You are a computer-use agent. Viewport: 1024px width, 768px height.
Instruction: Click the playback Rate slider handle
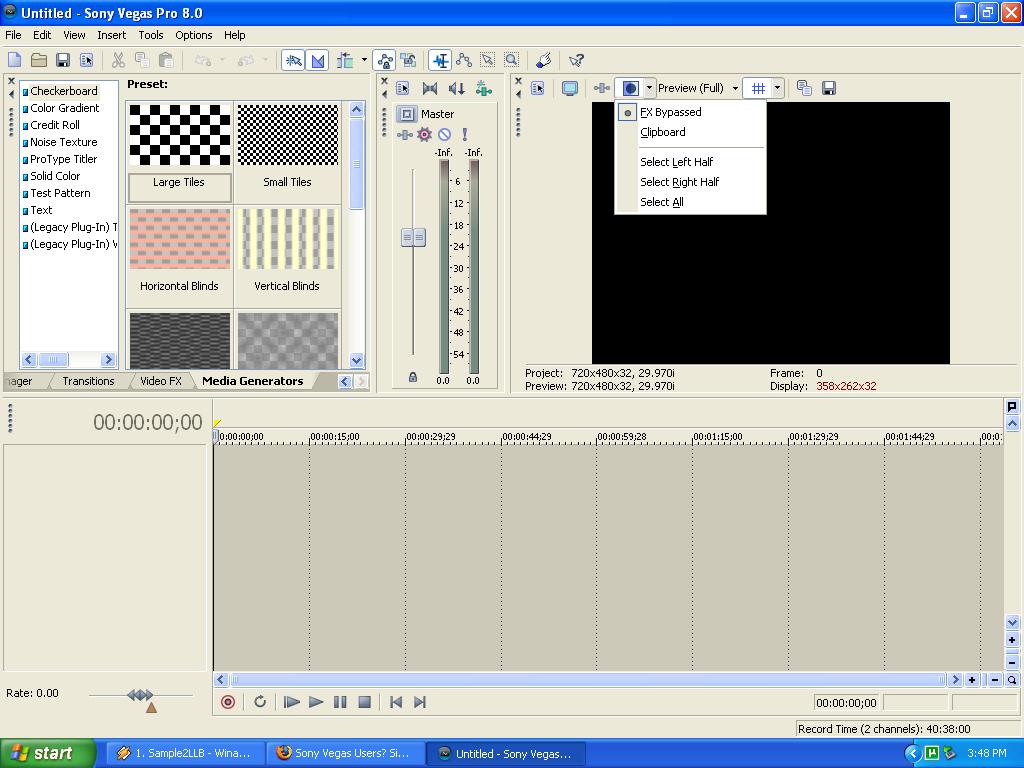point(140,695)
